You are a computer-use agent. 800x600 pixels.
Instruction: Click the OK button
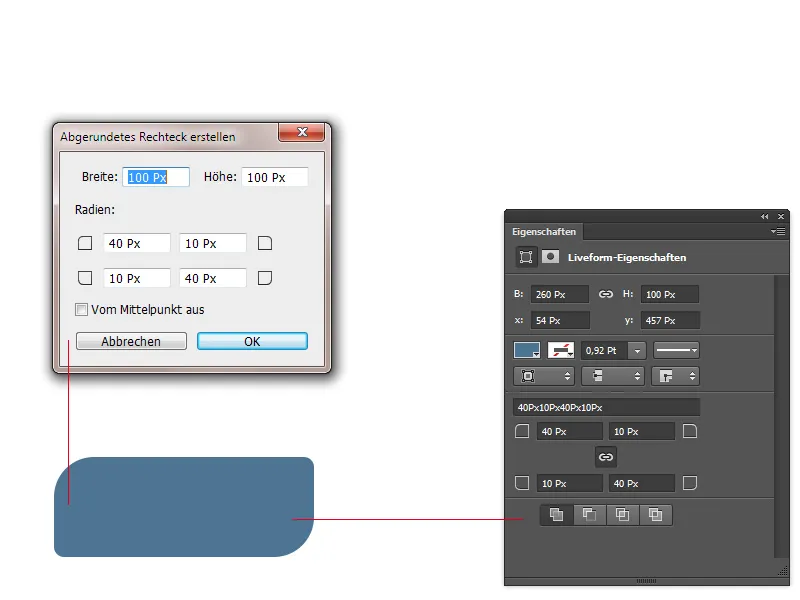tap(252, 341)
